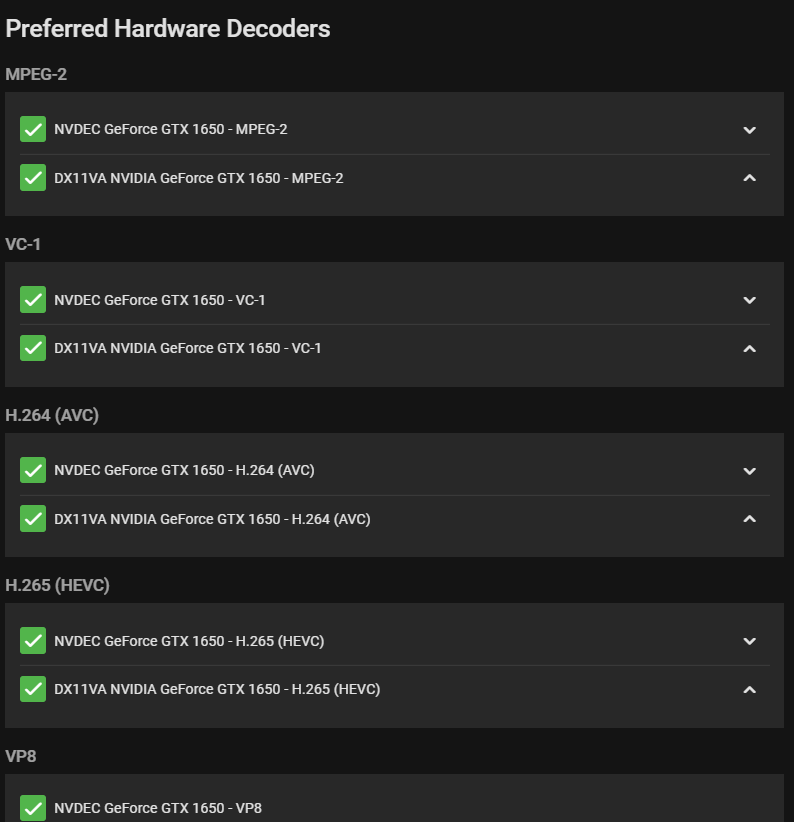
Task: Move NVDEC H.264 (AVC) decoder down
Action: click(750, 471)
